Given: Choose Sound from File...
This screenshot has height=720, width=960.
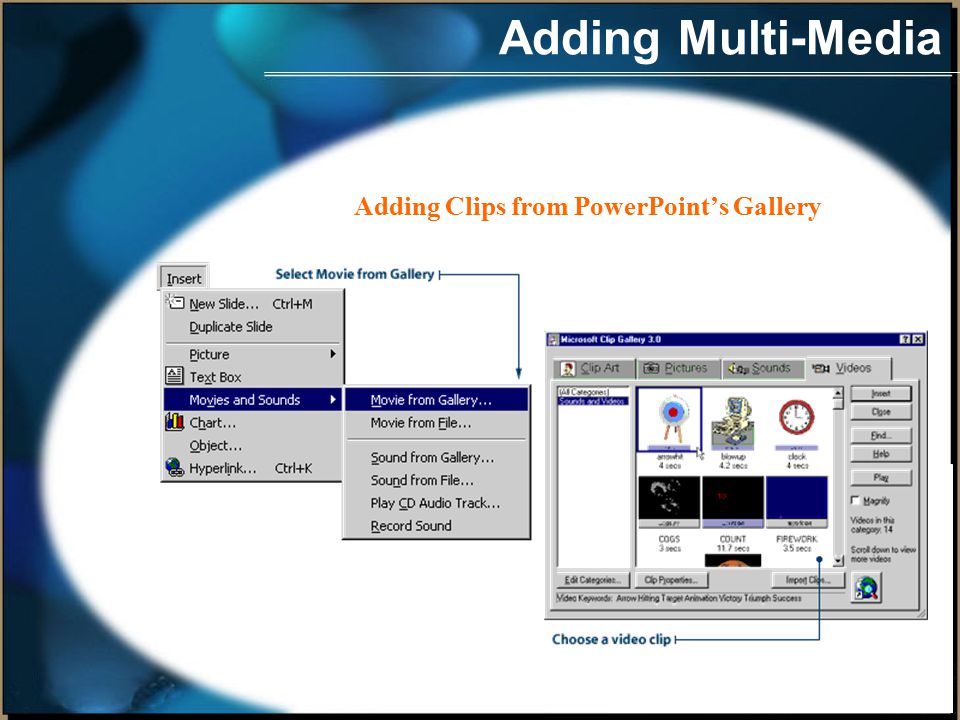Looking at the screenshot, I should coord(437,480).
